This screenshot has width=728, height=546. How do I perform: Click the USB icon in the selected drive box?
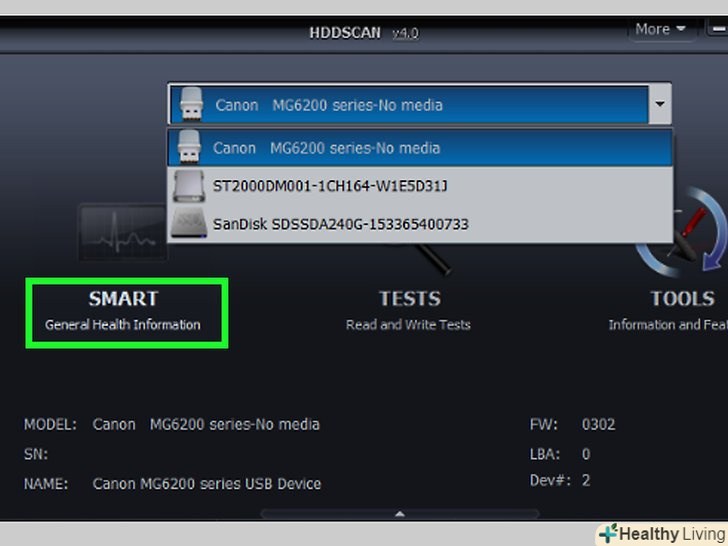tap(191, 104)
